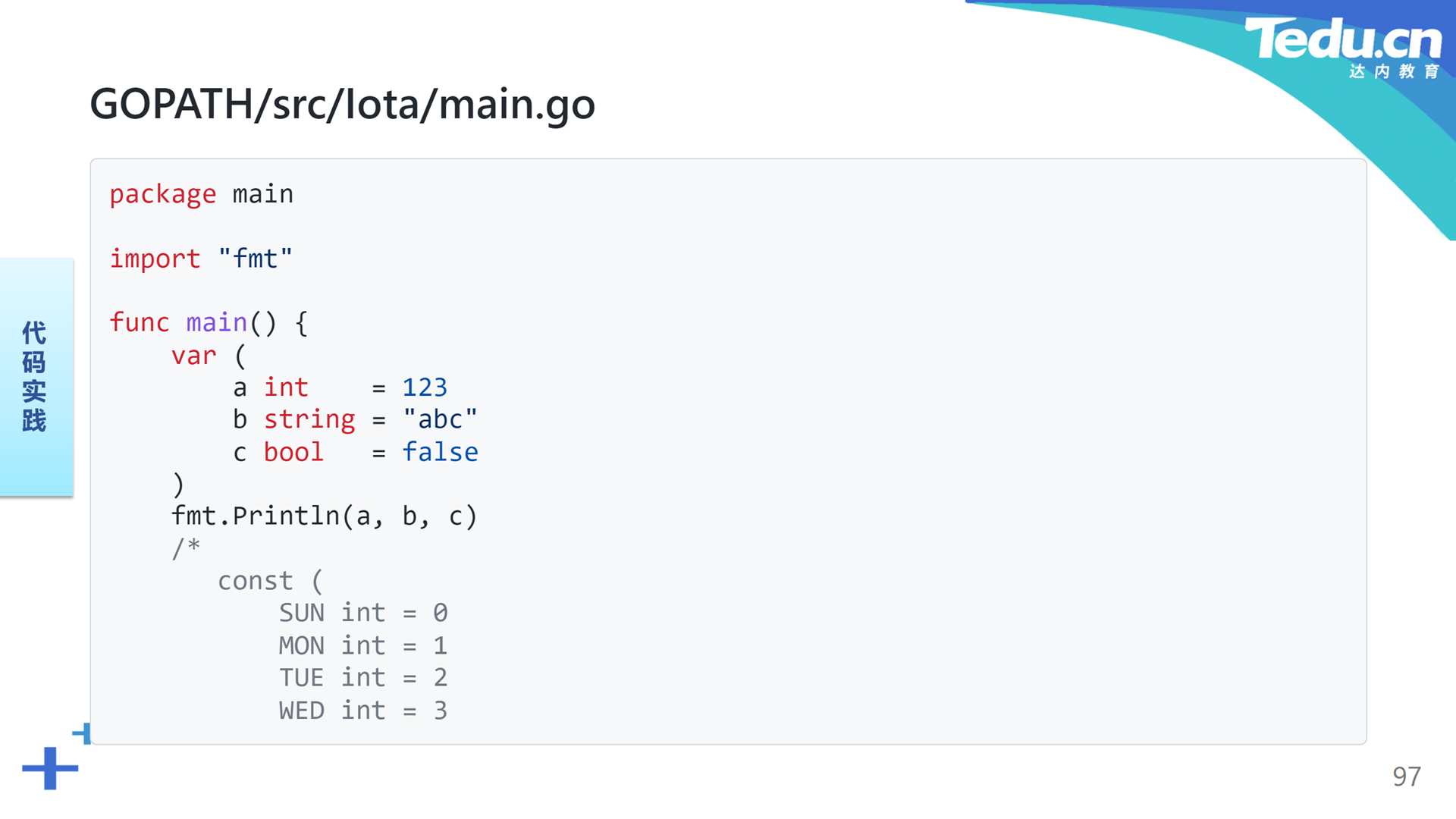The width and height of the screenshot is (1456, 819).
Task: Click the var keyword
Action: coord(193,356)
